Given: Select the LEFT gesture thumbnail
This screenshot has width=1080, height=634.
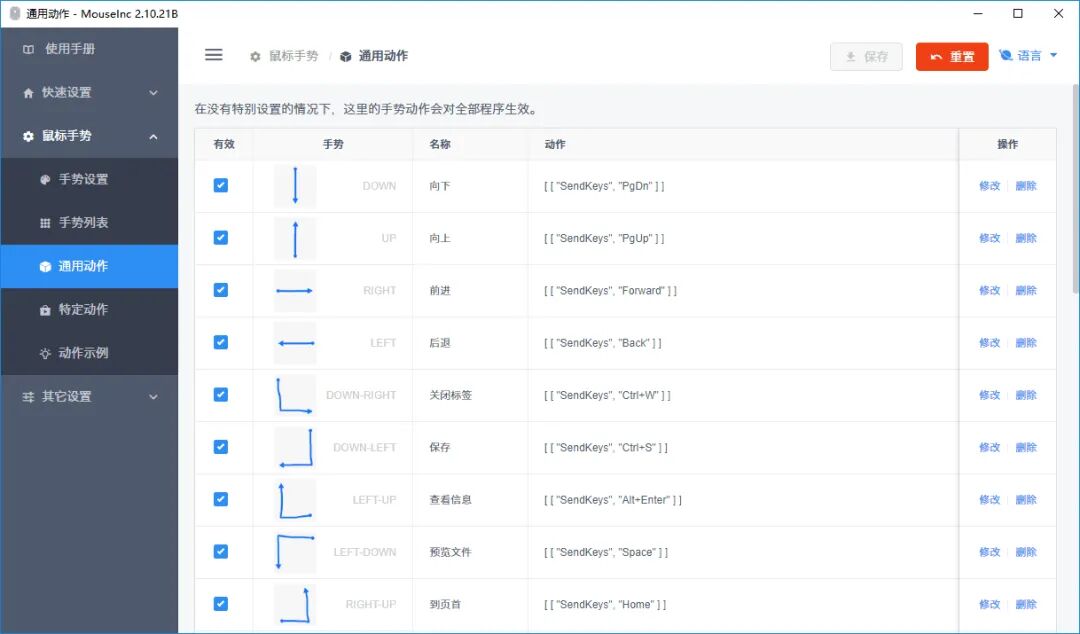Looking at the screenshot, I should point(295,343).
